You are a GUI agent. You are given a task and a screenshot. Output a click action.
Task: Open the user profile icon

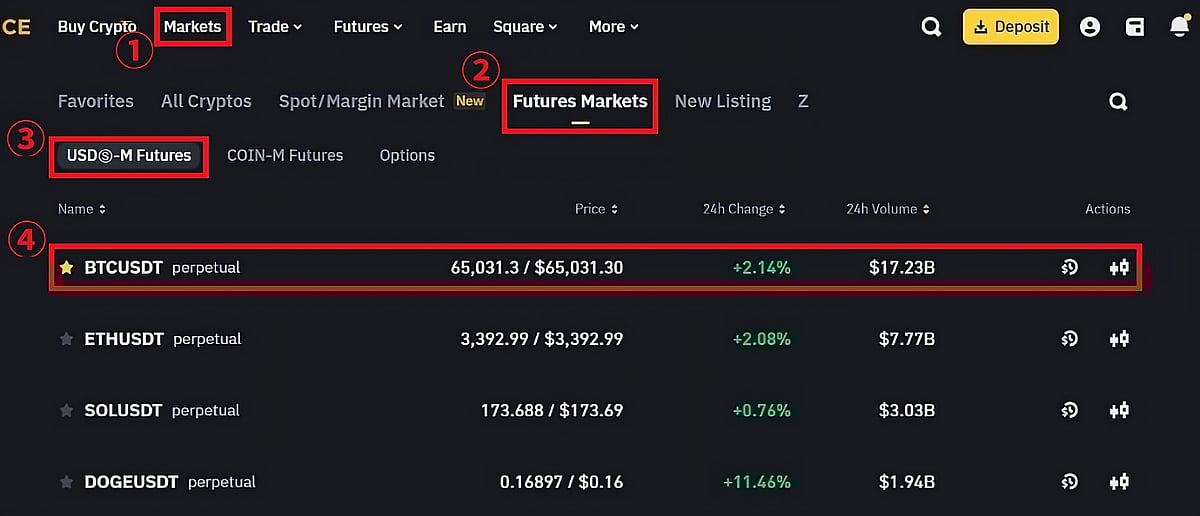(x=1090, y=27)
